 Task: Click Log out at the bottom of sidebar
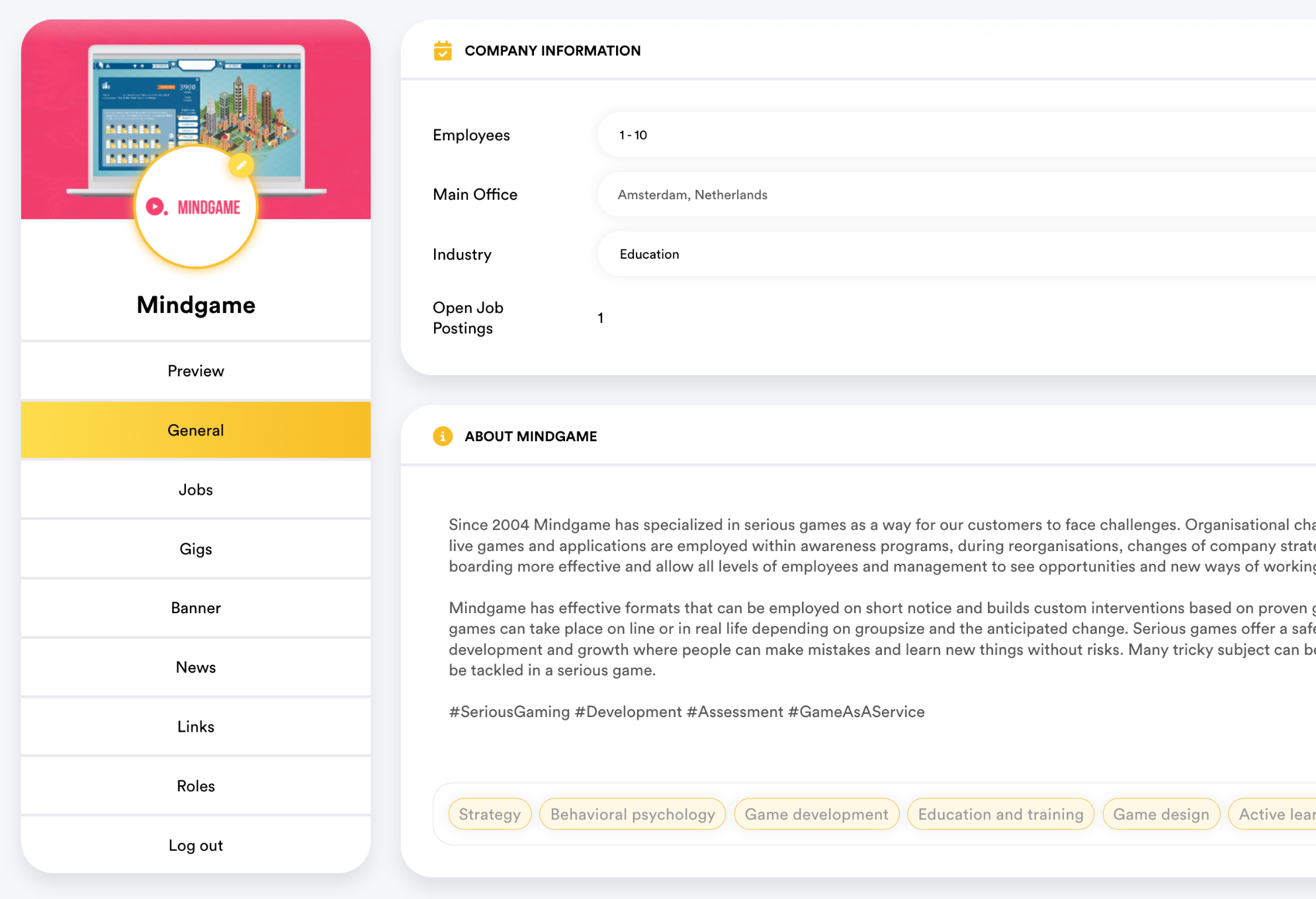click(x=195, y=845)
